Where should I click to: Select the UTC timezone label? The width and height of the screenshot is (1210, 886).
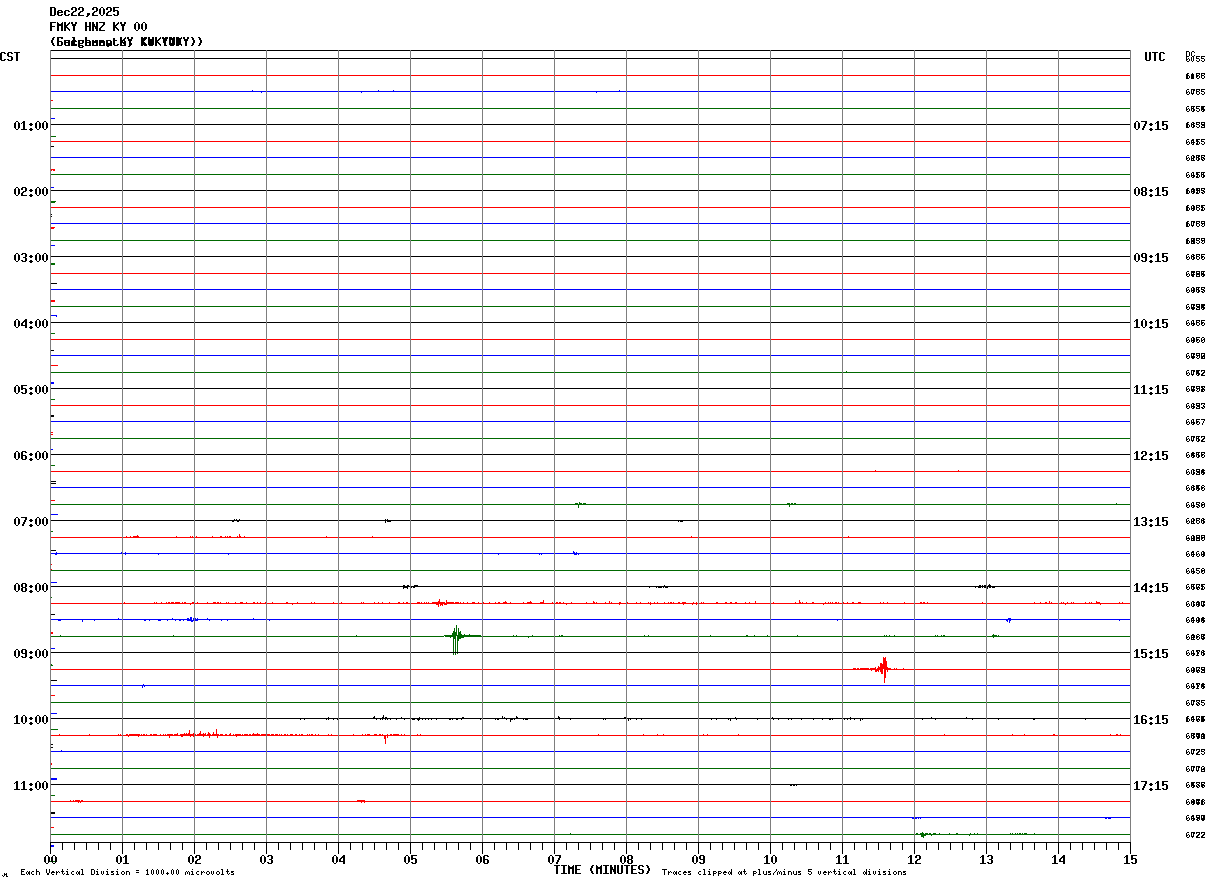[x=1155, y=57]
